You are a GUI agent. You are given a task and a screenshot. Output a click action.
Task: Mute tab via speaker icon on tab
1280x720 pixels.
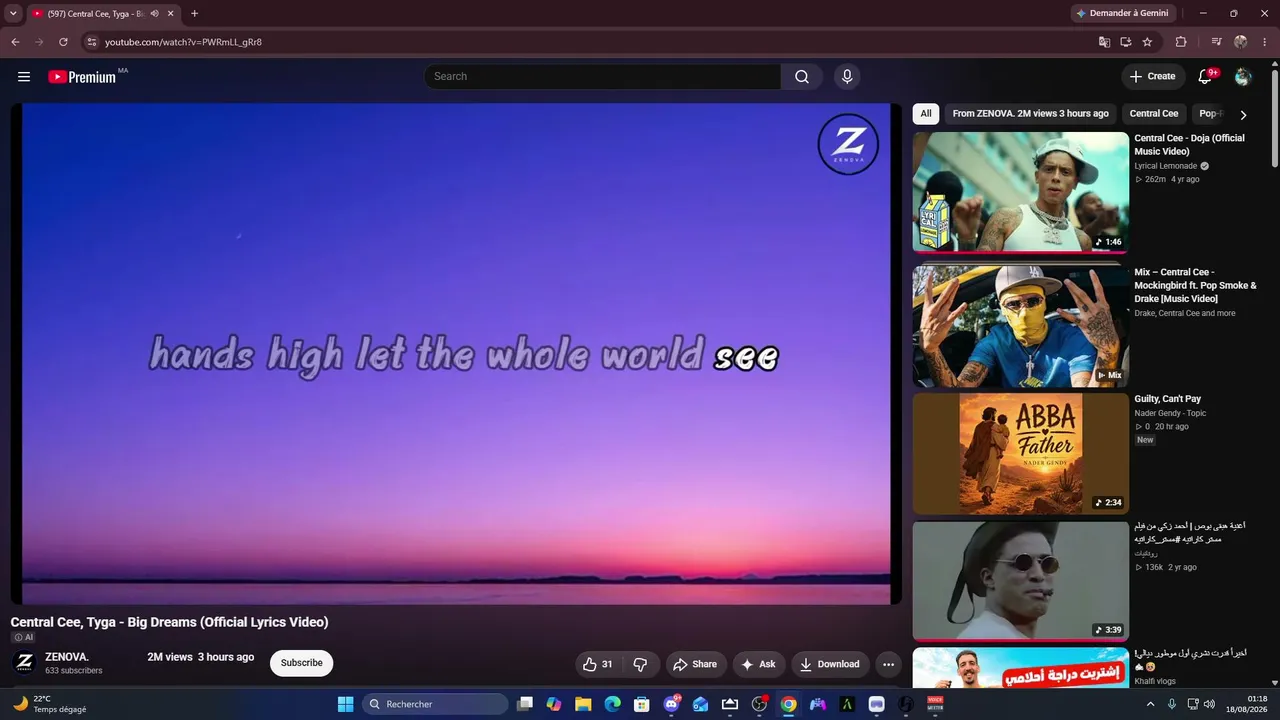click(155, 13)
